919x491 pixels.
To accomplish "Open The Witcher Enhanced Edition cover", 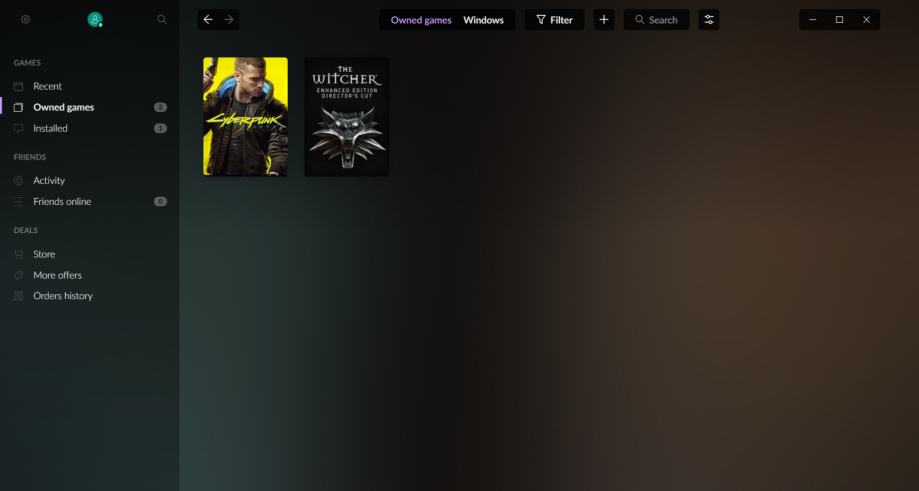I will point(346,116).
